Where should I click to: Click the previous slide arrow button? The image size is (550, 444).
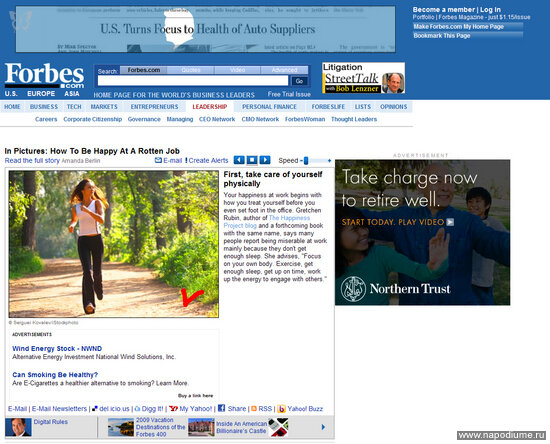click(239, 160)
